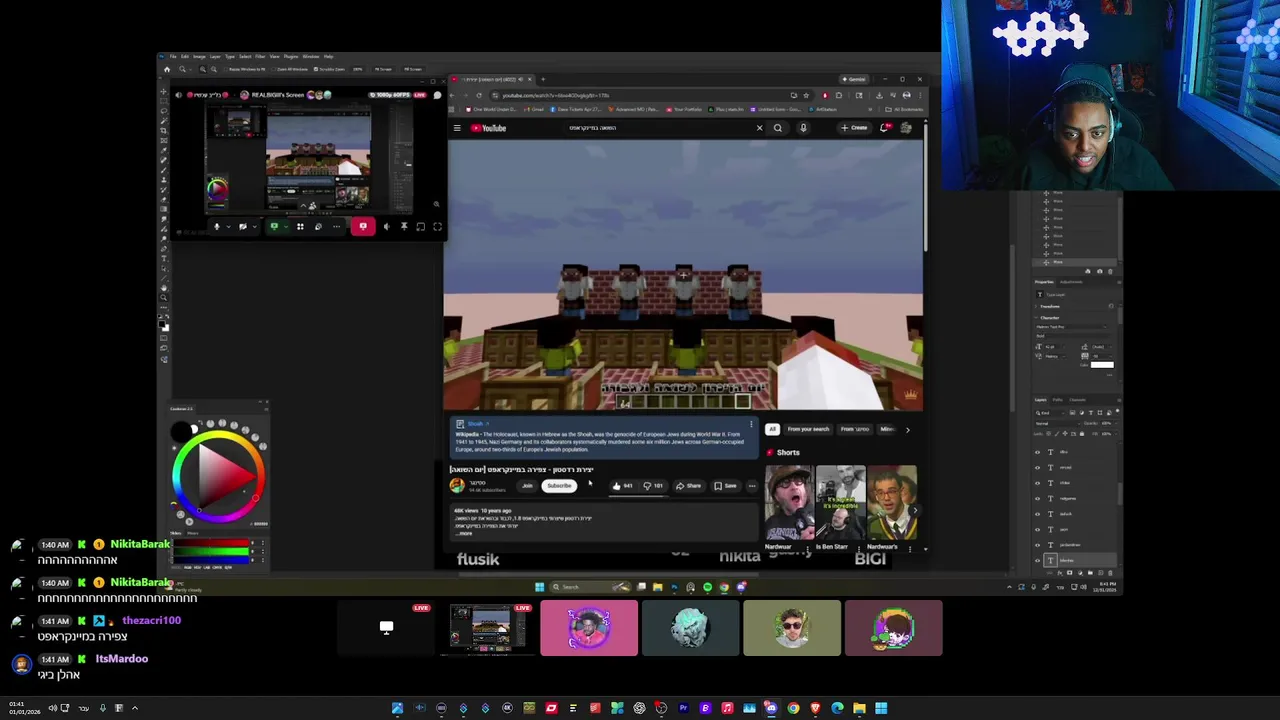Image resolution: width=1280 pixels, height=720 pixels.
Task: Adjust the green RGB slider bar
Action: coord(211,550)
